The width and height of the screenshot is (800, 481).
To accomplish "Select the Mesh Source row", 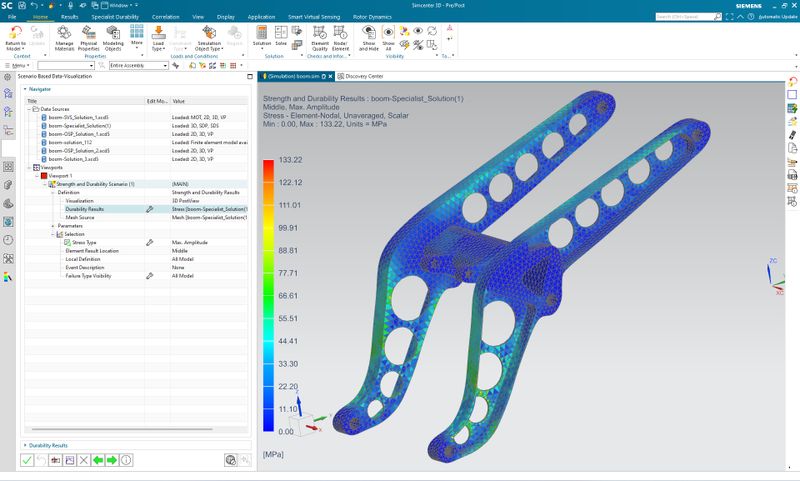I will click(x=136, y=218).
